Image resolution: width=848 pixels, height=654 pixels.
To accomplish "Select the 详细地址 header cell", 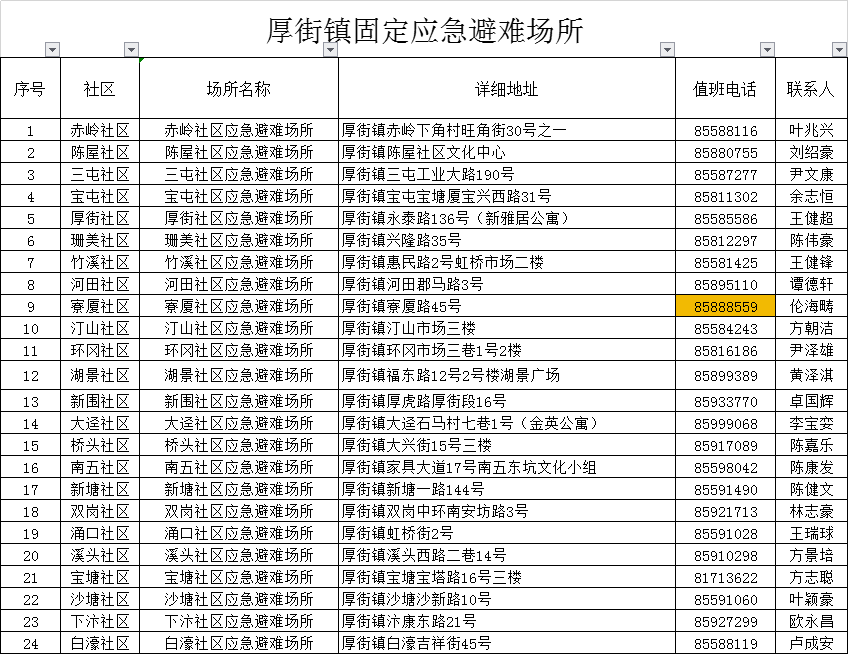I will click(x=506, y=89).
